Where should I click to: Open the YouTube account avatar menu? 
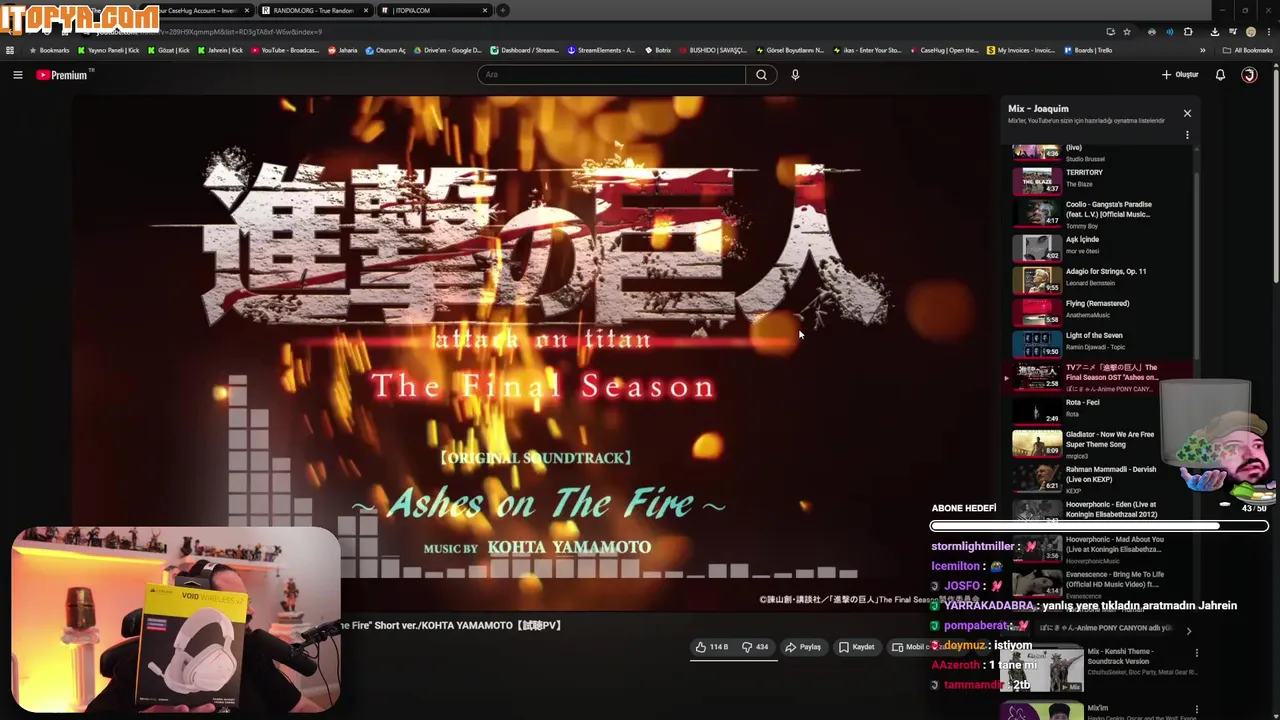tap(1249, 75)
